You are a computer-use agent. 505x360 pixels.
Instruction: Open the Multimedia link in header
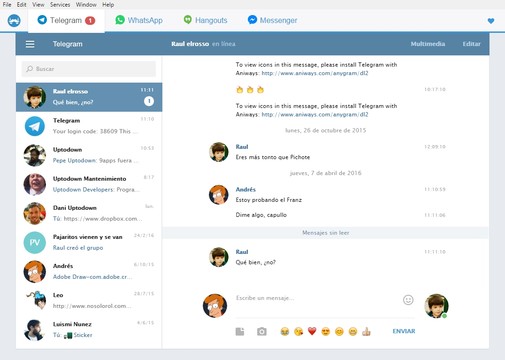click(428, 44)
